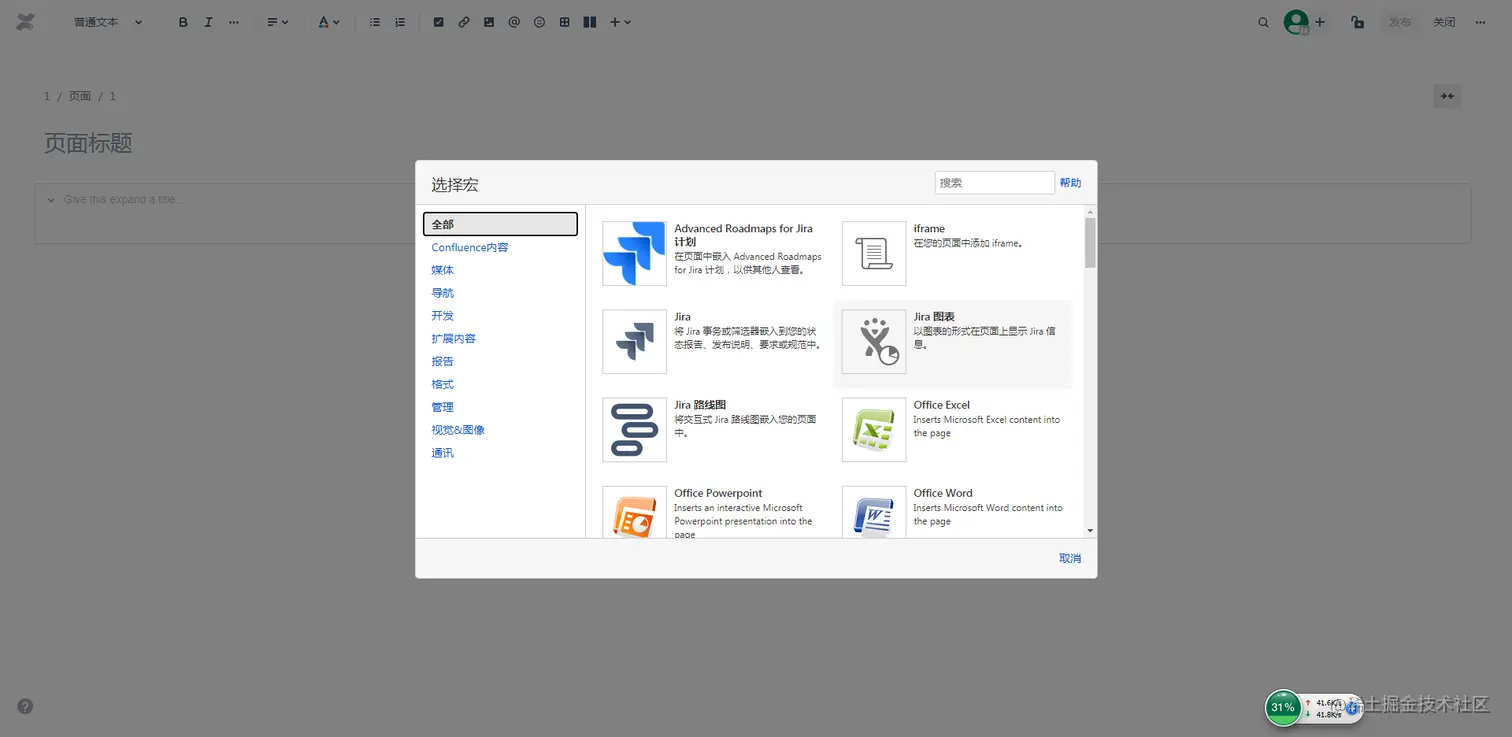The height and width of the screenshot is (737, 1512).
Task: Select the 导航 category
Action: click(443, 293)
